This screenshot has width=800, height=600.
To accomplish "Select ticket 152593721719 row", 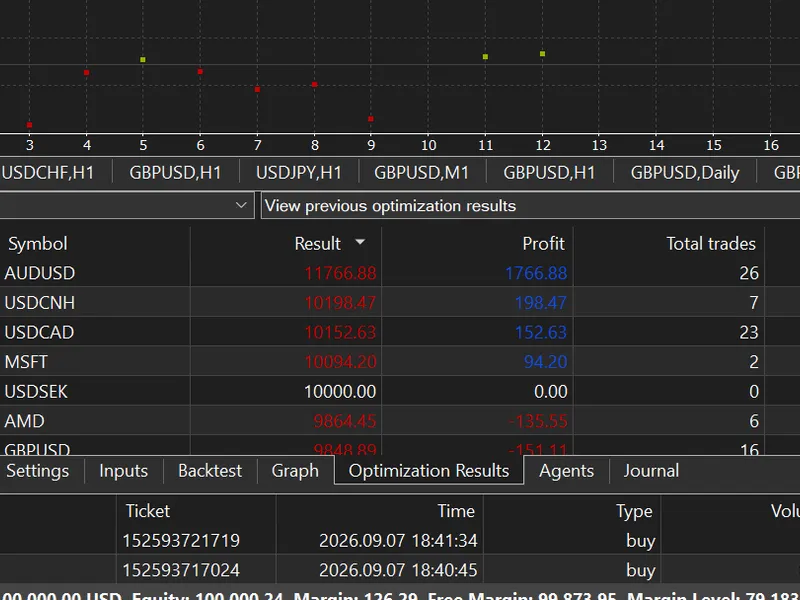I will point(400,540).
